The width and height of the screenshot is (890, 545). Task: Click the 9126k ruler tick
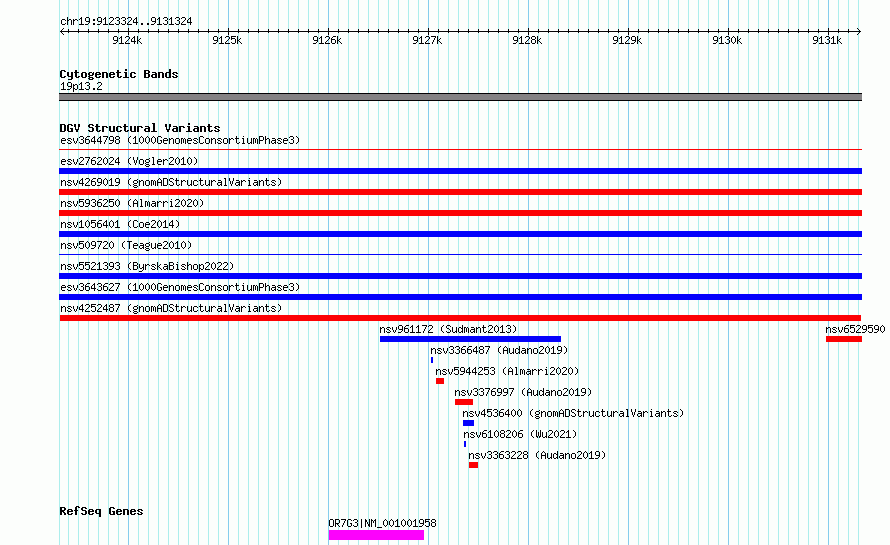pyautogui.click(x=328, y=40)
